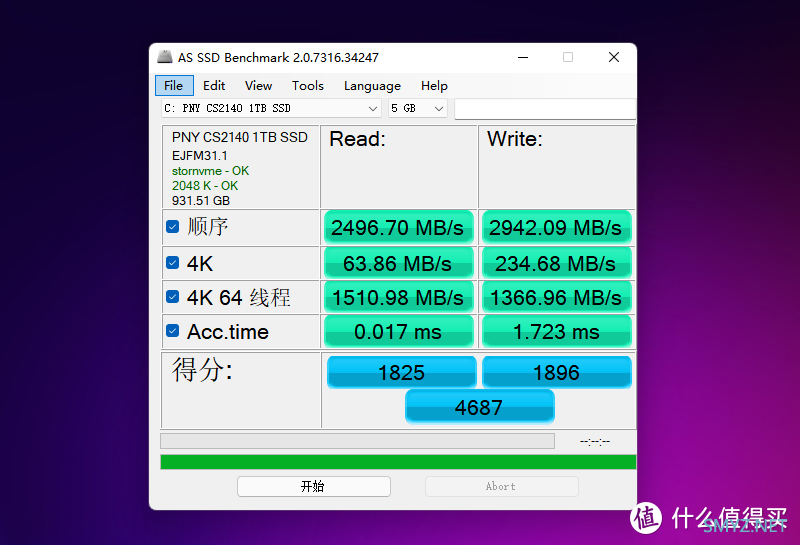Viewport: 800px width, 545px height.
Task: Click the grey progress bar beside the timer
Action: point(358,441)
